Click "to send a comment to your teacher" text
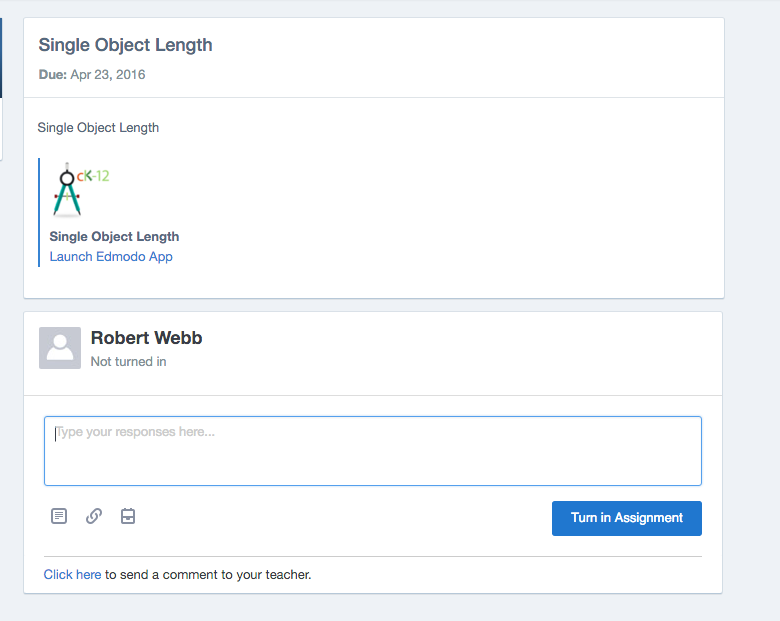The image size is (780, 621). (x=208, y=575)
